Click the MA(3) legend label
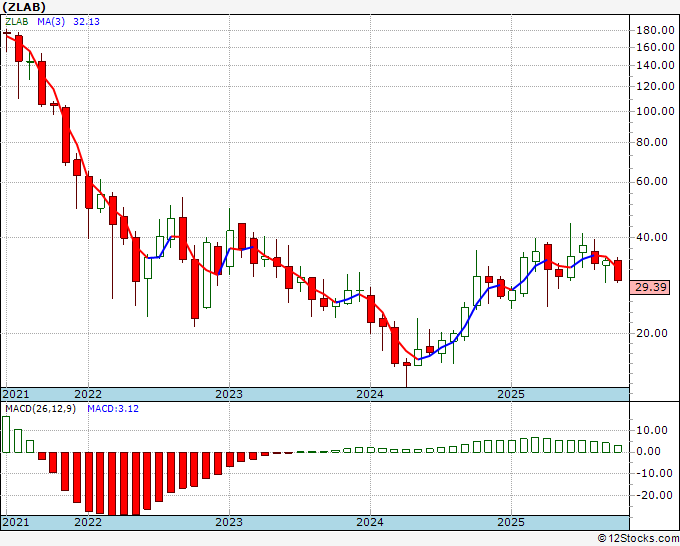The width and height of the screenshot is (680, 546). pos(51,22)
